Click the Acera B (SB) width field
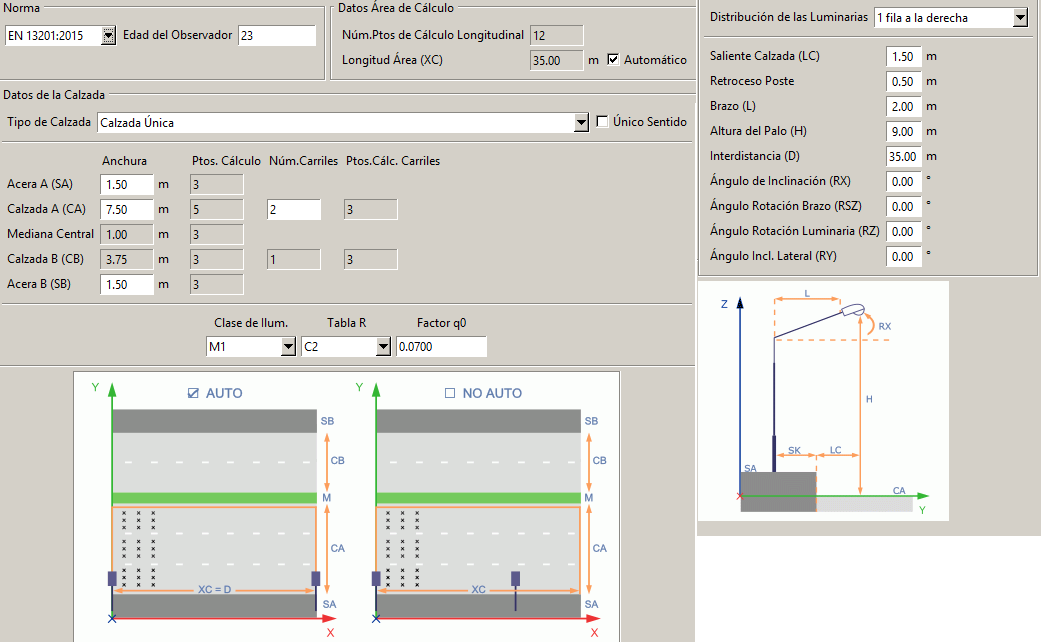This screenshot has height=642, width=1041. [127, 284]
